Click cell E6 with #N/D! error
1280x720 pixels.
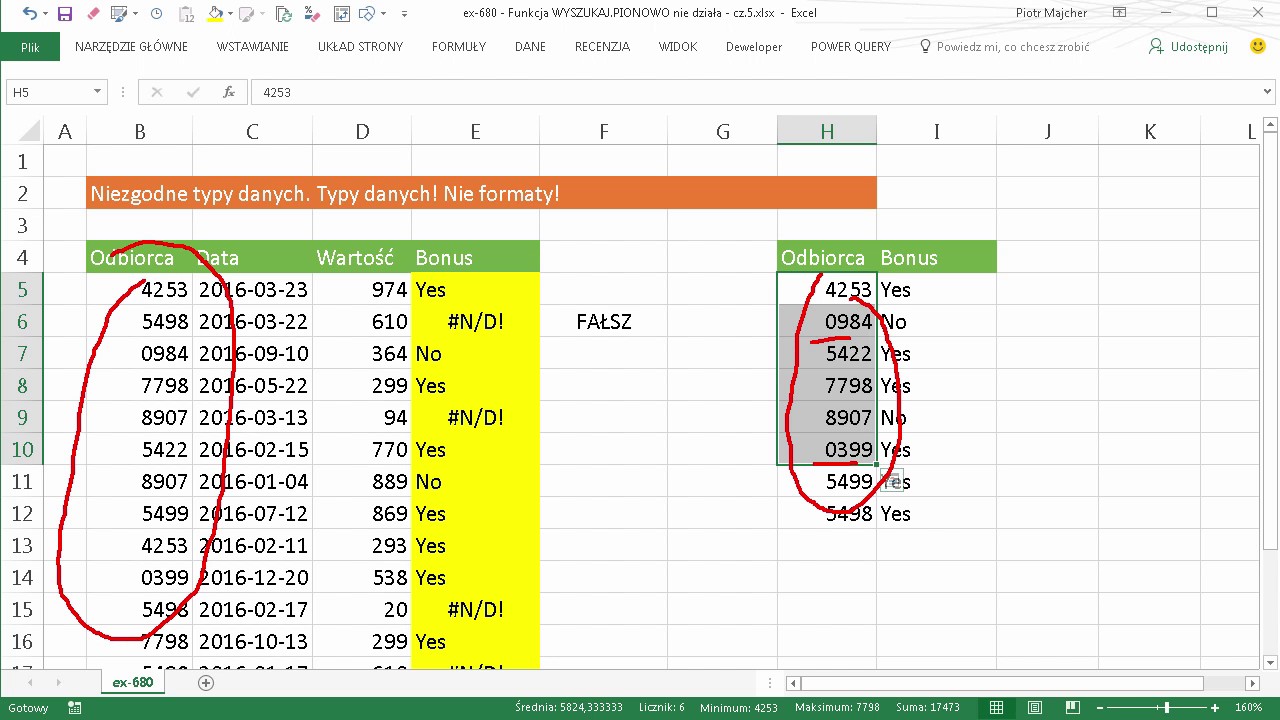click(x=475, y=321)
